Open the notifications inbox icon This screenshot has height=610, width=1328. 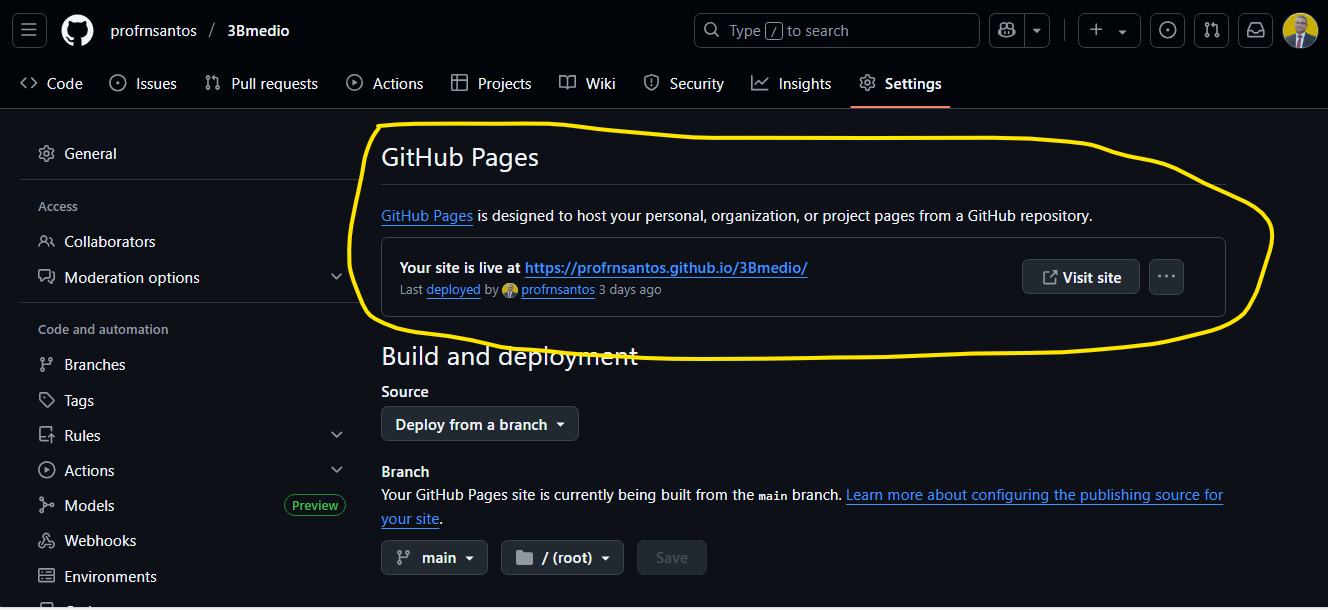(x=1255, y=31)
